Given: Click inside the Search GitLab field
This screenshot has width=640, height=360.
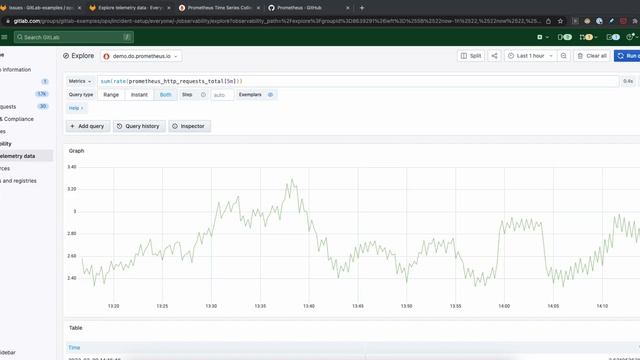Looking at the screenshot, I should [x=74, y=37].
